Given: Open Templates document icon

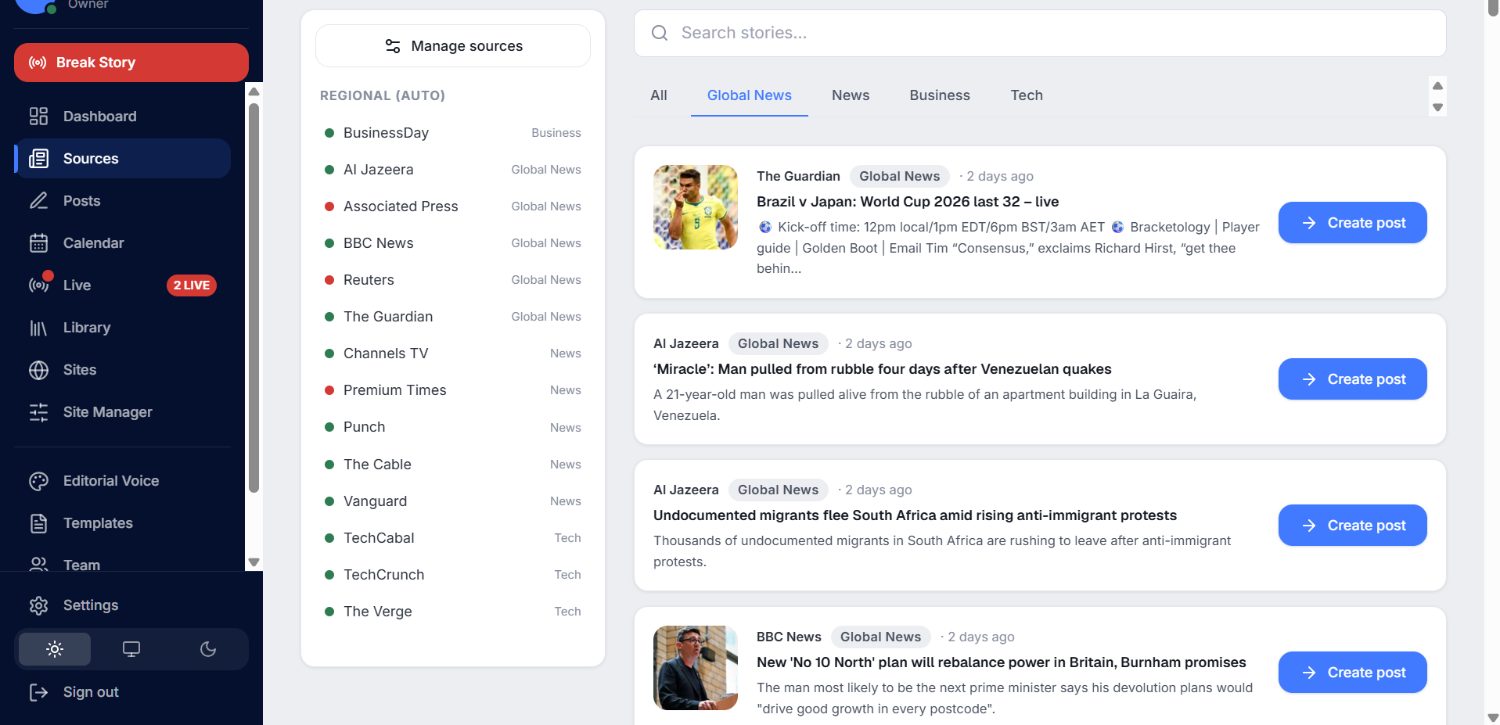Looking at the screenshot, I should click(x=39, y=523).
